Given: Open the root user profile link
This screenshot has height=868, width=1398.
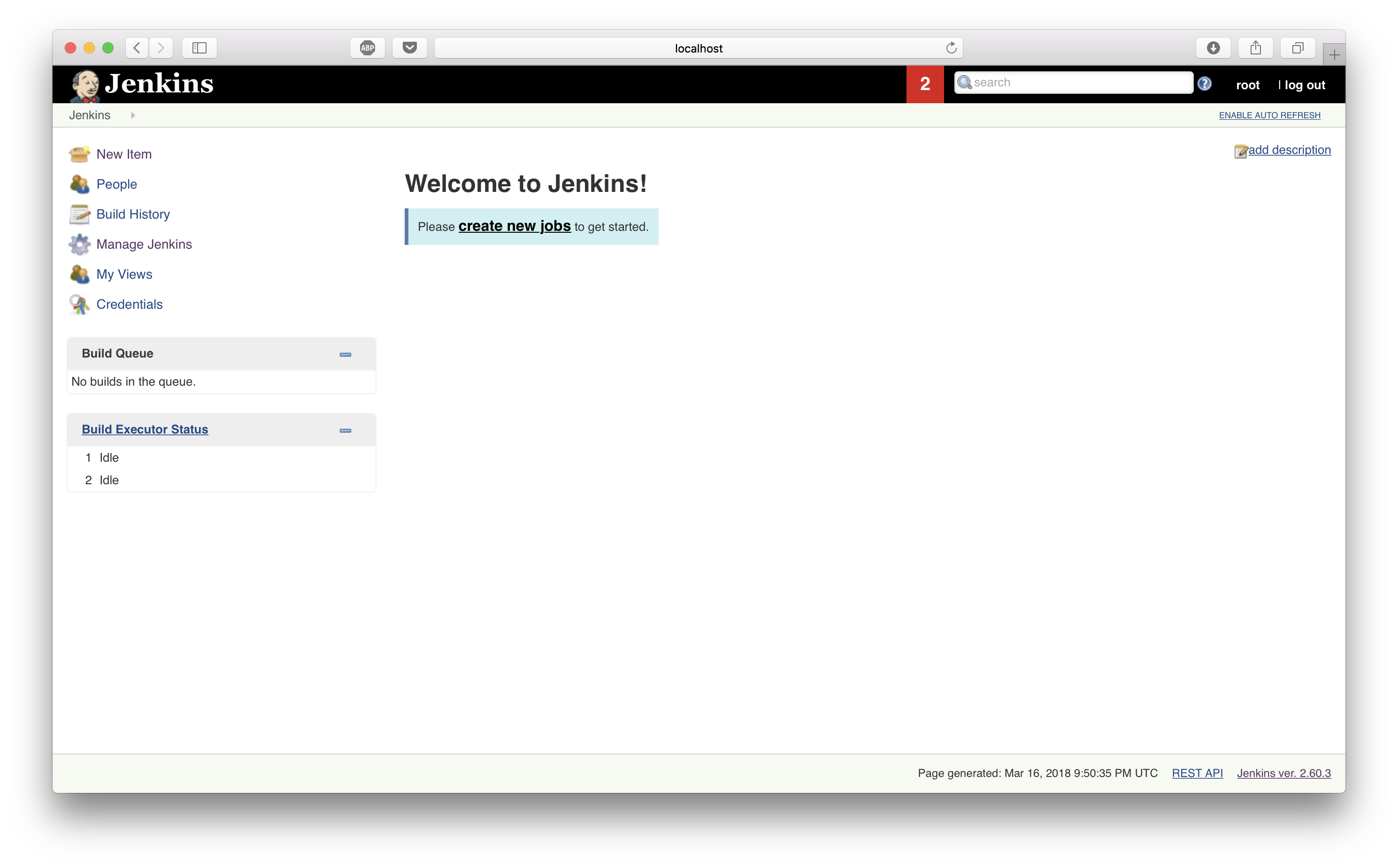Looking at the screenshot, I should [x=1247, y=85].
